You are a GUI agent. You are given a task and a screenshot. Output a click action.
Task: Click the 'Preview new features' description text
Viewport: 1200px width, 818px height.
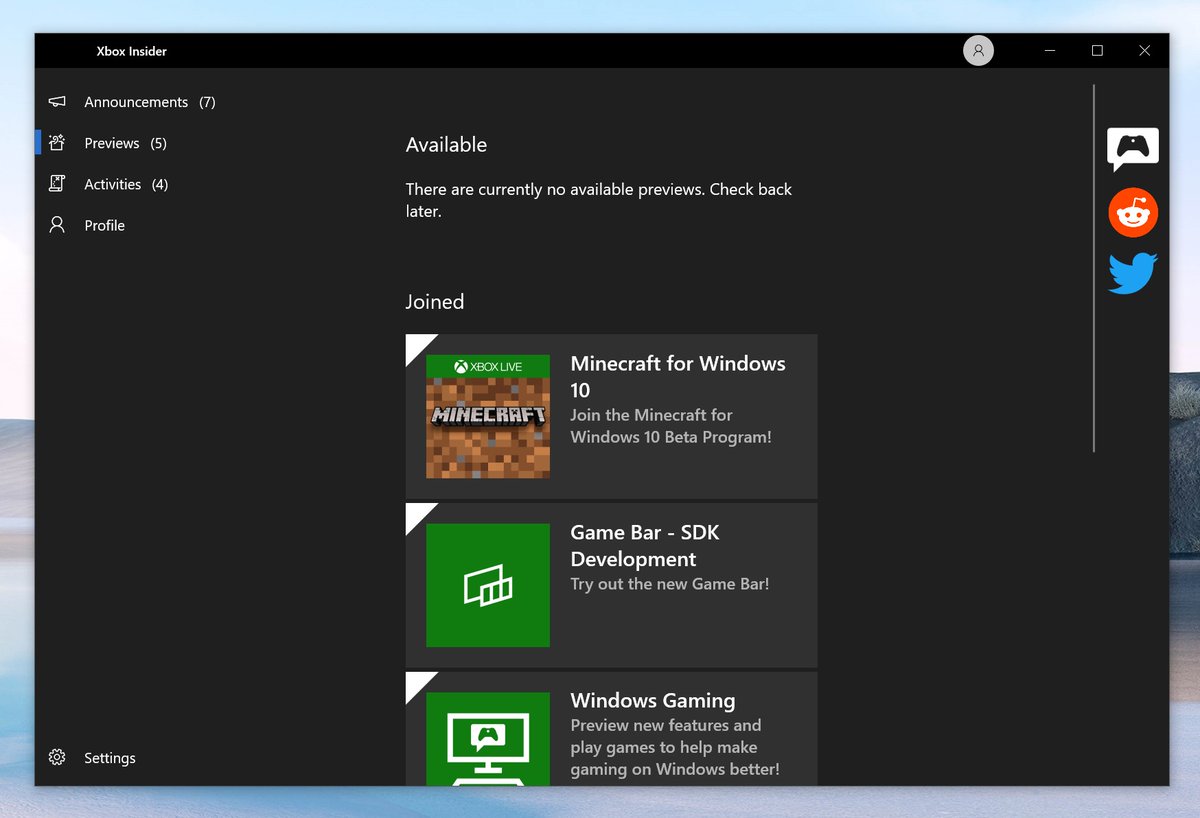pos(675,747)
